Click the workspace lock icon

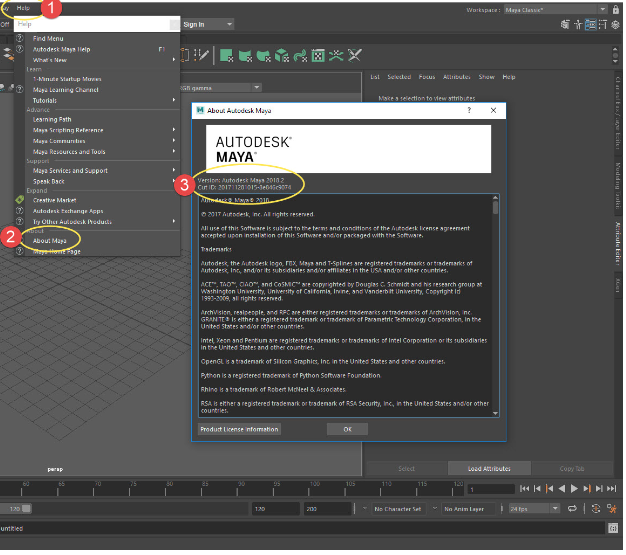tap(615, 10)
